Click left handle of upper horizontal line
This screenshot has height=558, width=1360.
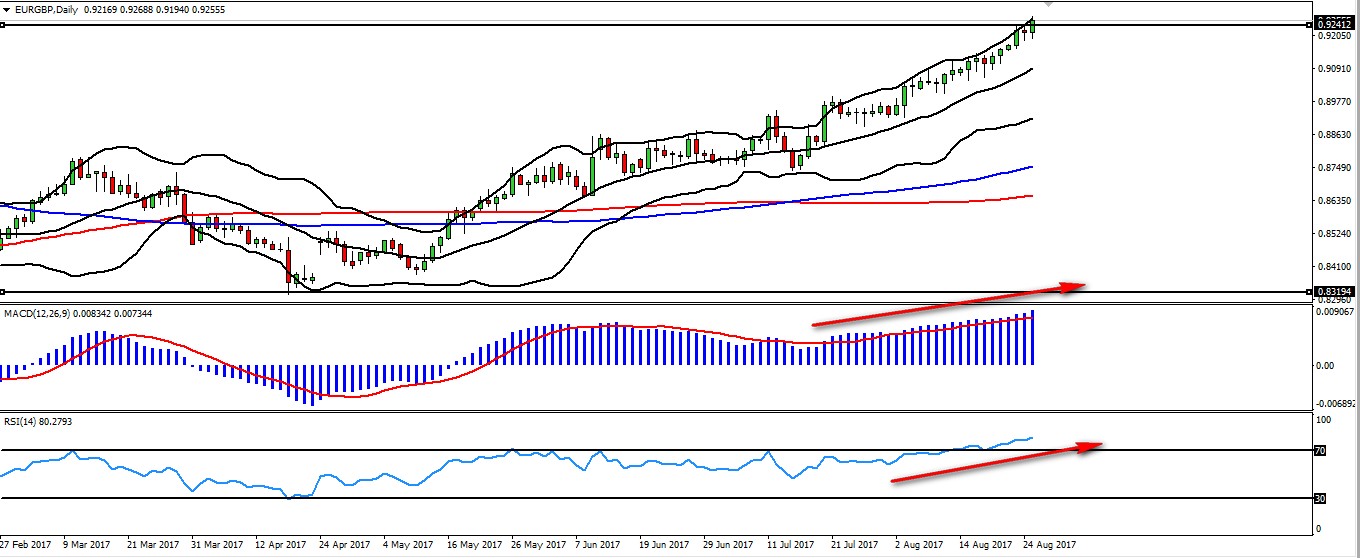2,24
